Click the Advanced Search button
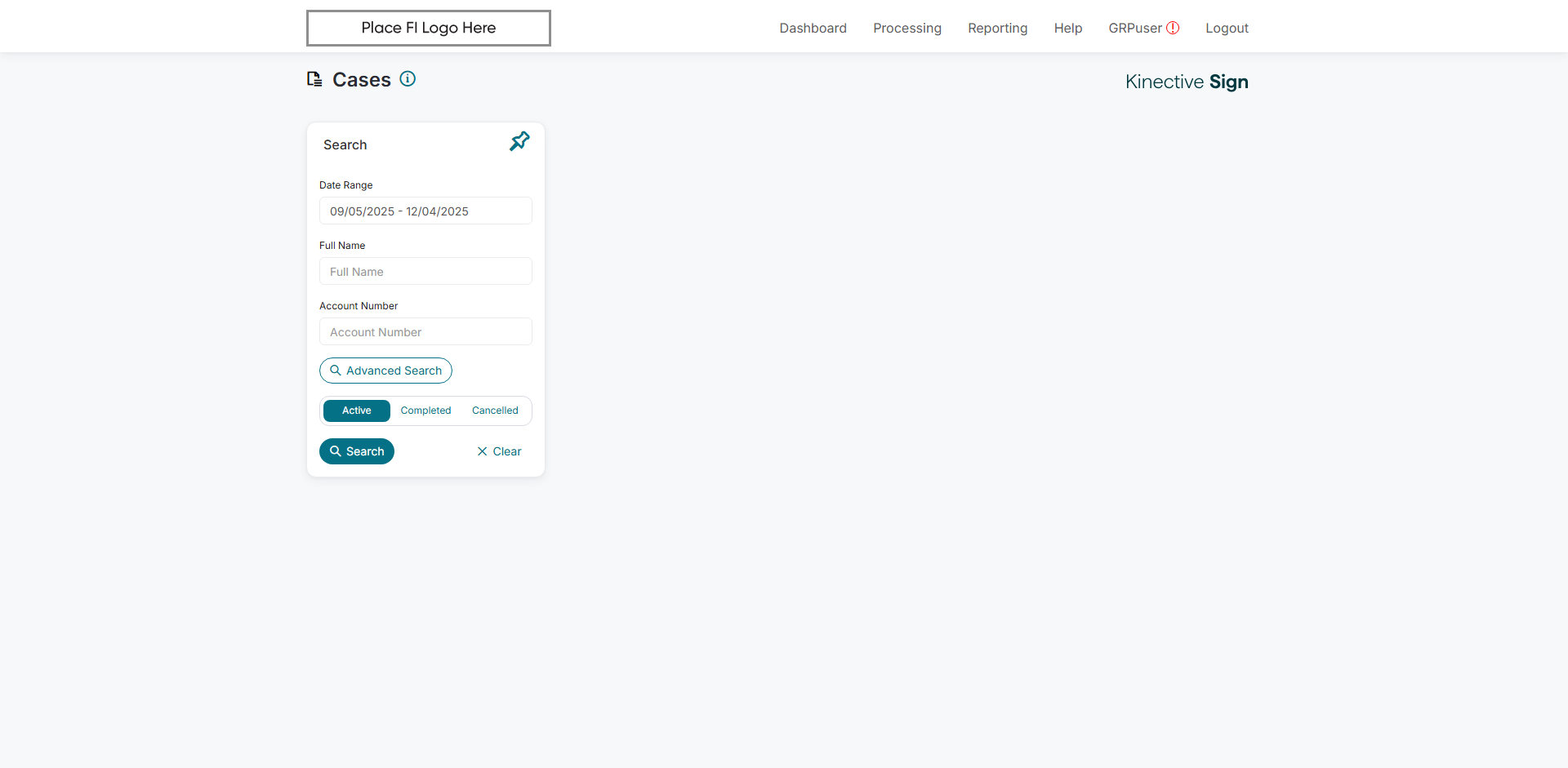Image resolution: width=1568 pixels, height=768 pixels. point(385,371)
